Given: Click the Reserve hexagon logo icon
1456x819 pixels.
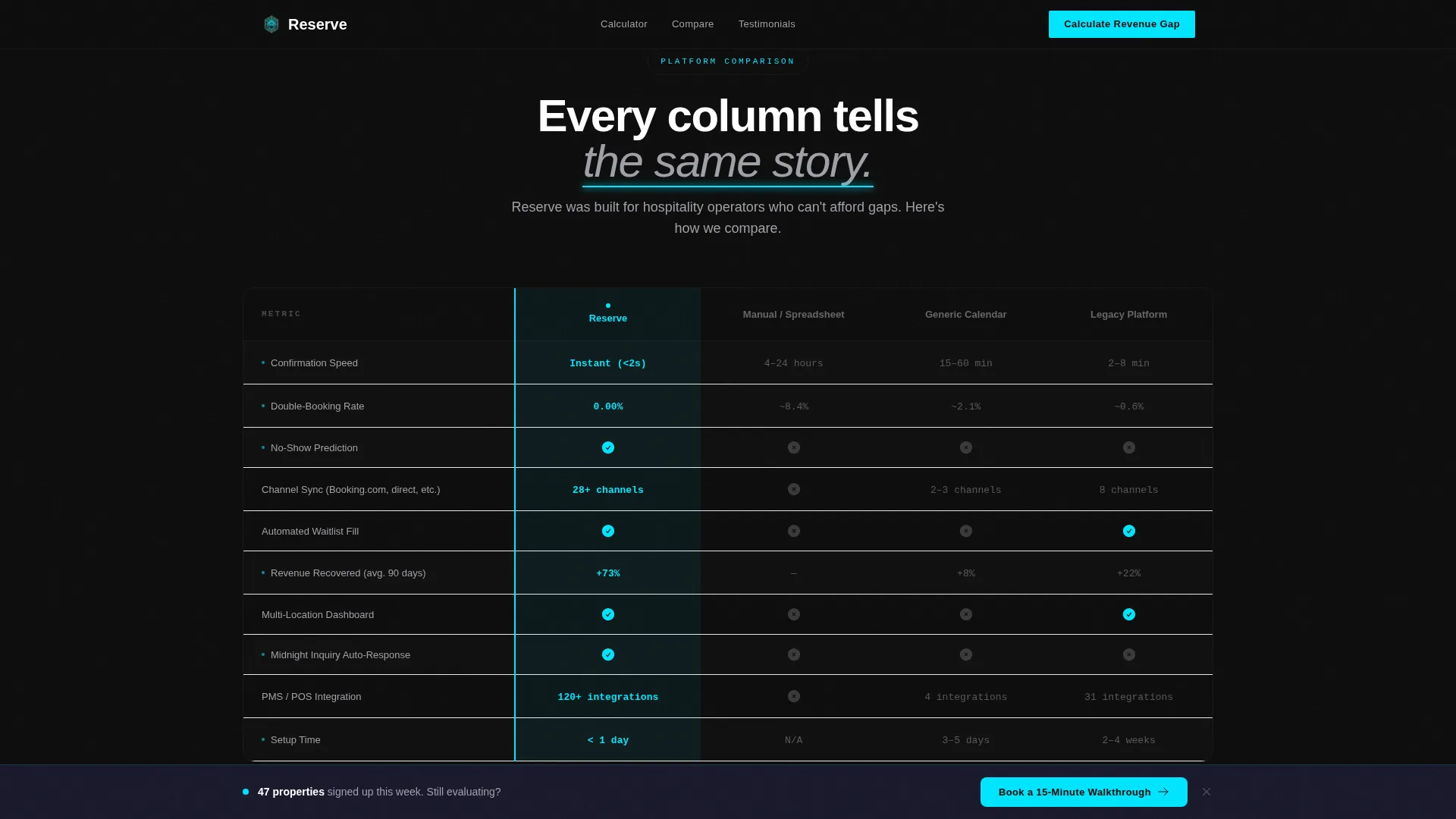Looking at the screenshot, I should click(x=271, y=24).
